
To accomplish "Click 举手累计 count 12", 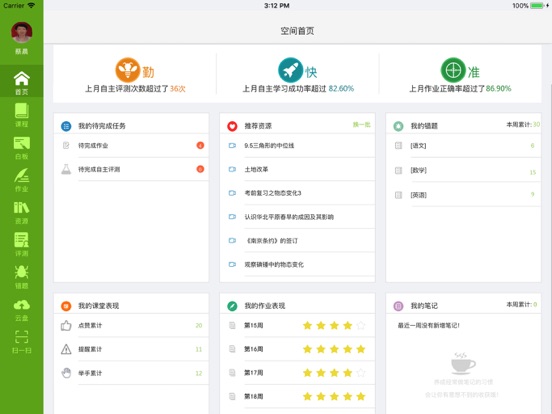I will 199,373.
